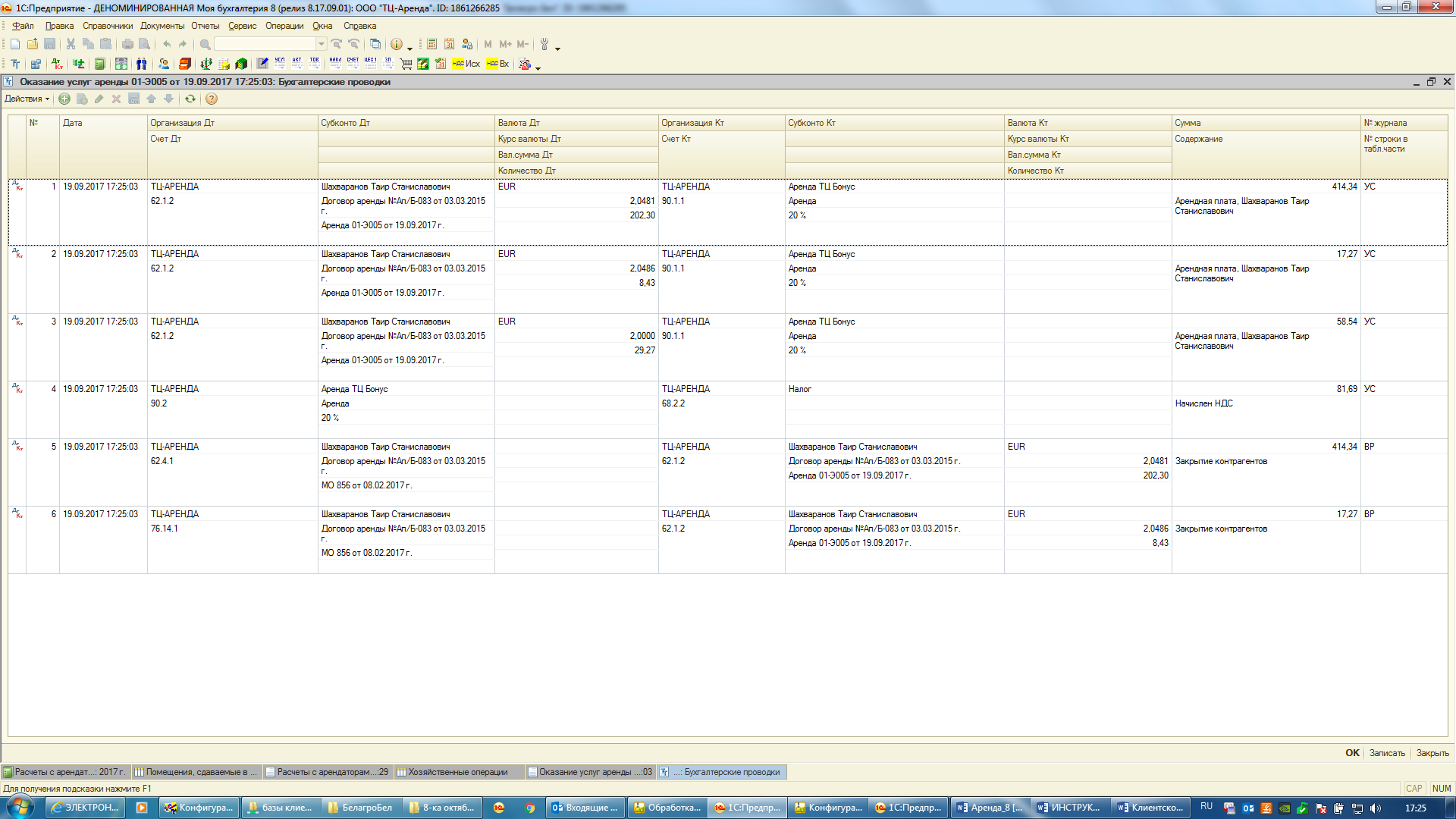
Task: Open the calculator icon in toolbar
Action: pyautogui.click(x=431, y=44)
